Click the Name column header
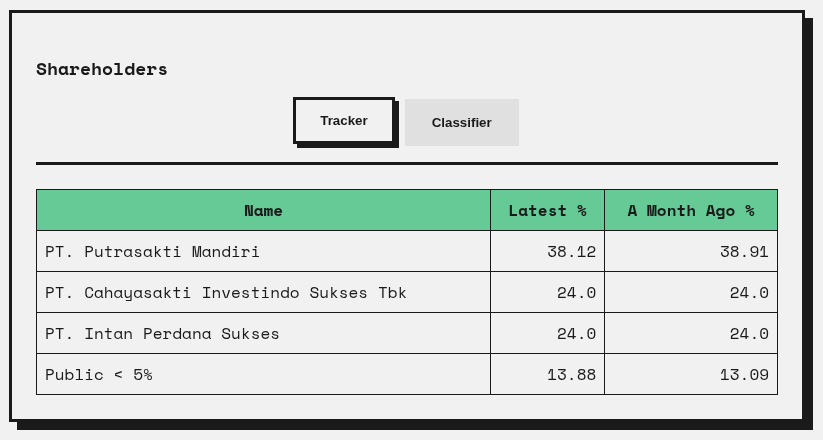This screenshot has width=823, height=440. (263, 210)
